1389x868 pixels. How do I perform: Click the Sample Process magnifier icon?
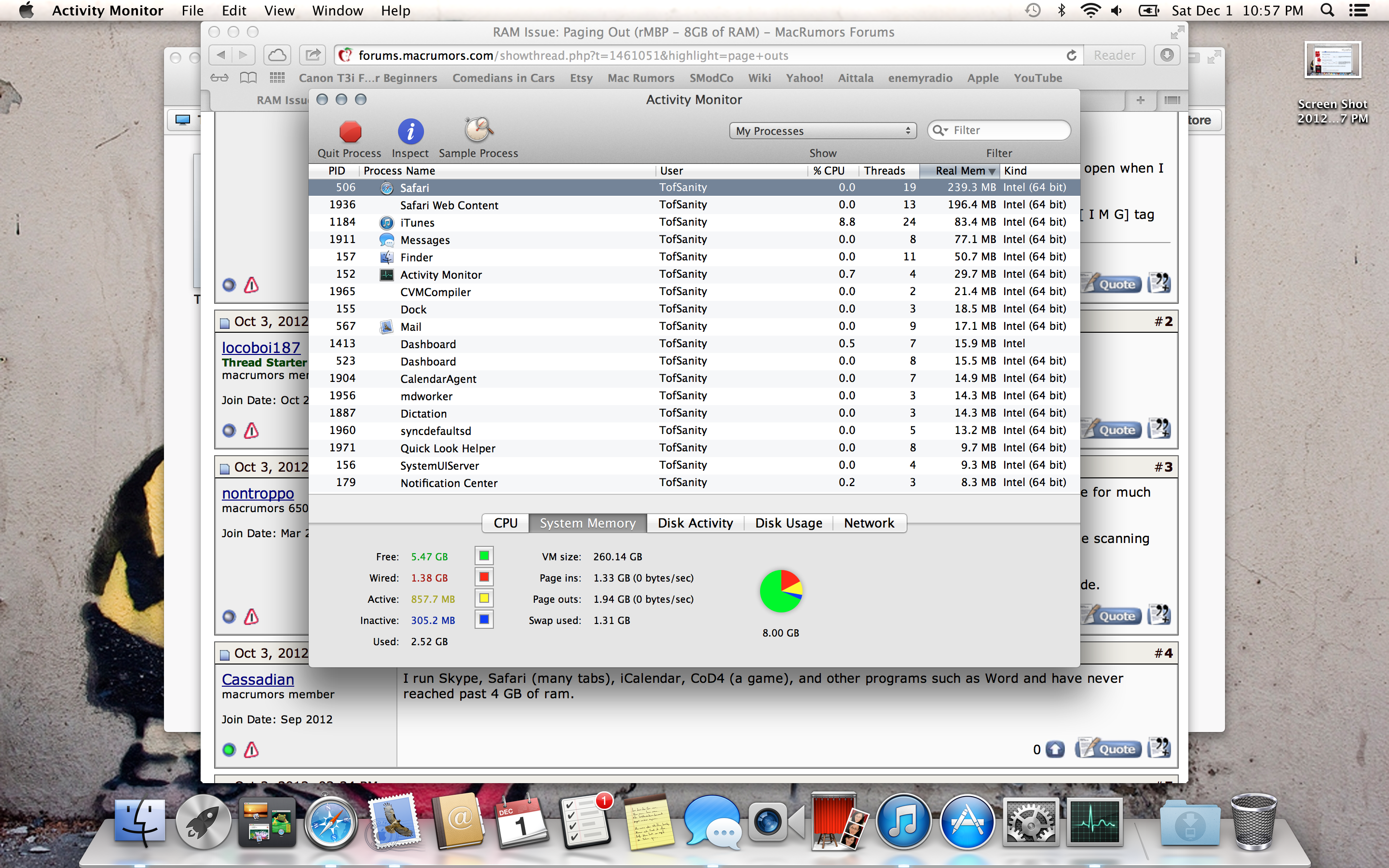pos(478,130)
